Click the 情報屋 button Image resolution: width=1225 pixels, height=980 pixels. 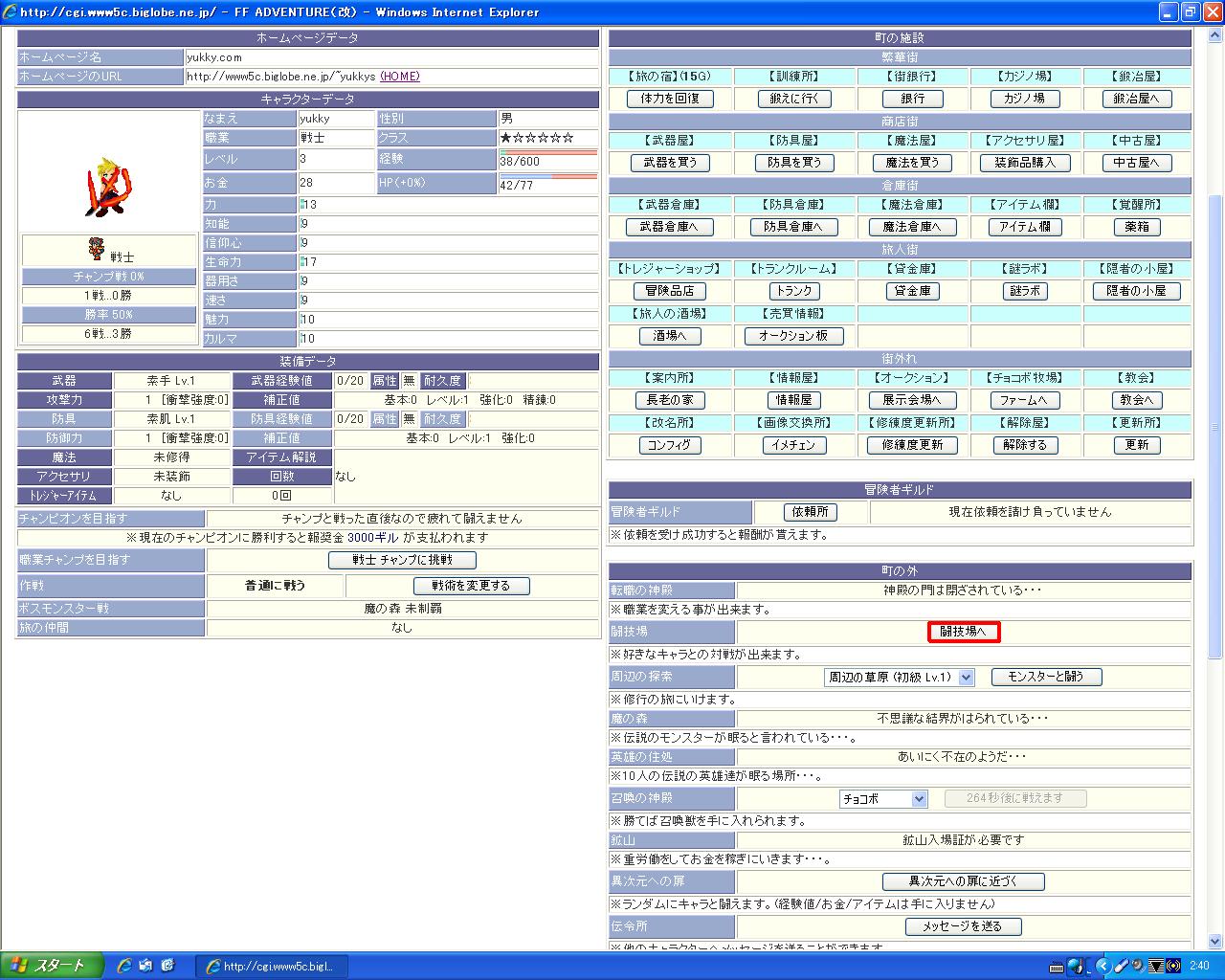tap(794, 400)
